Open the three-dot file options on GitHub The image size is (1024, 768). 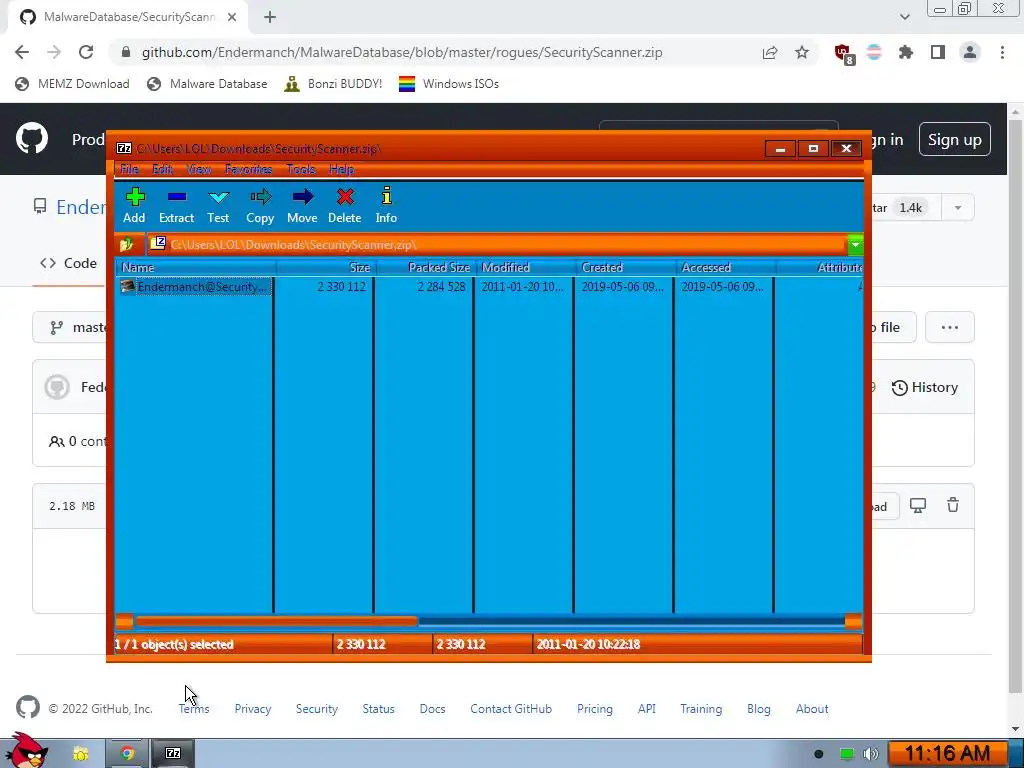[950, 327]
